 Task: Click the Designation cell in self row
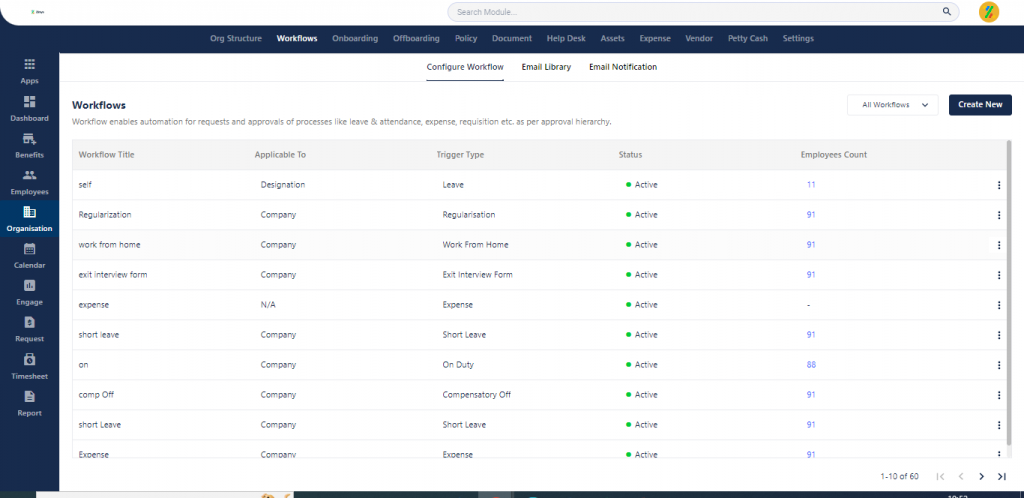(283, 185)
